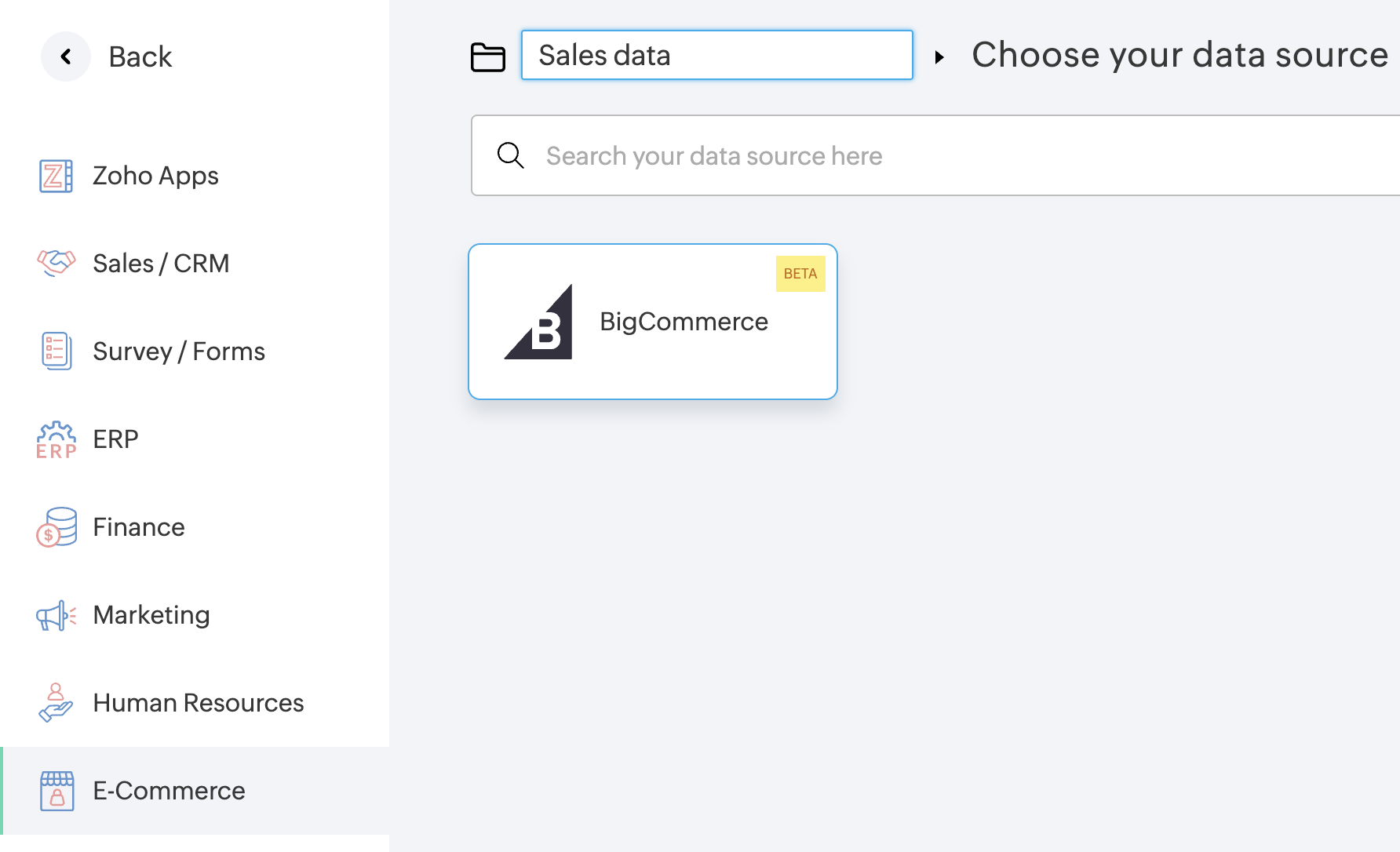Click the arrow next to Sales data field
The image size is (1400, 852).
click(x=939, y=56)
